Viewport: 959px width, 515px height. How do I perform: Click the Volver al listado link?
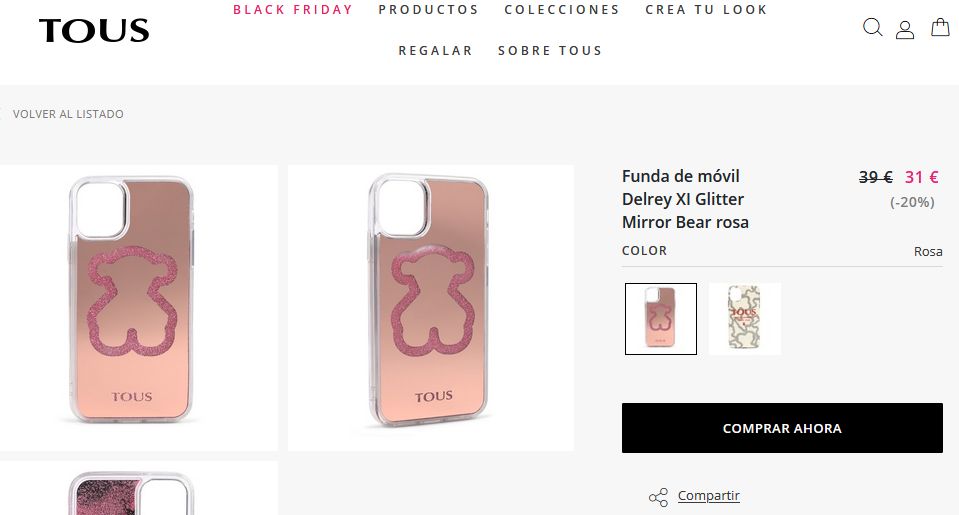68,114
